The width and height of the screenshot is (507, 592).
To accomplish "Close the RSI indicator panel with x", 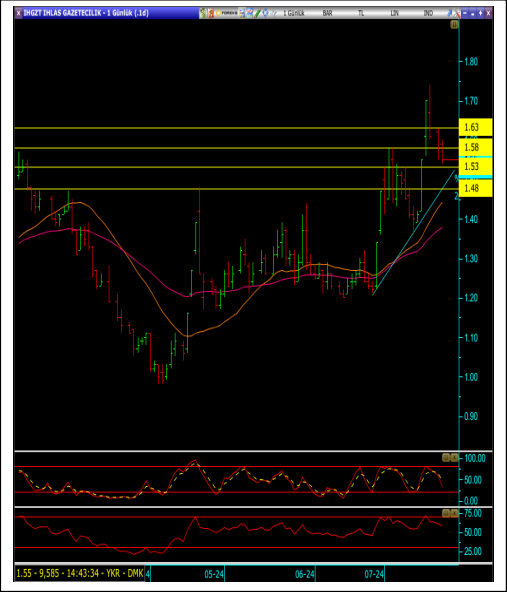I will (x=455, y=513).
